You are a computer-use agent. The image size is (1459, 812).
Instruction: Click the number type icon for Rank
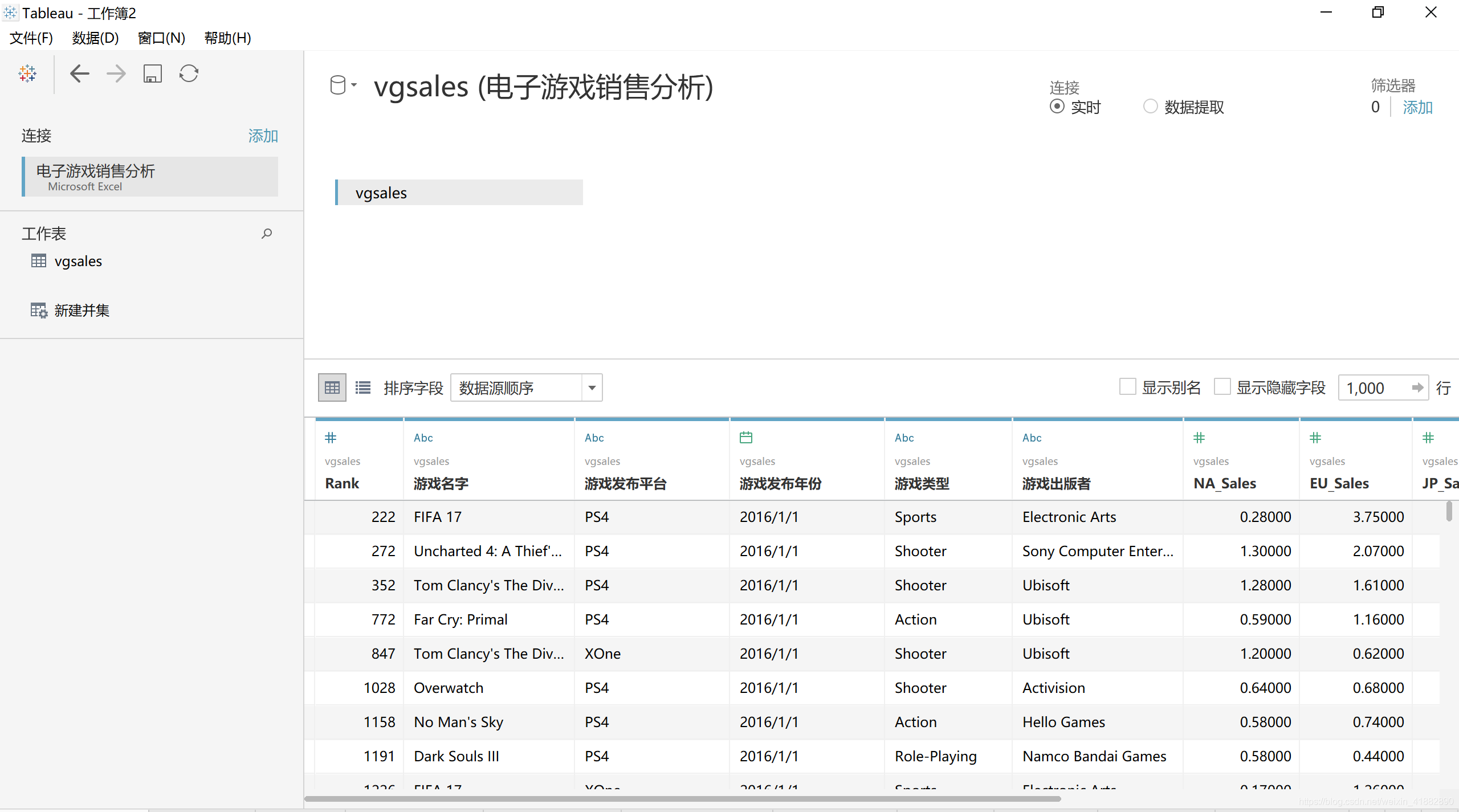[331, 438]
